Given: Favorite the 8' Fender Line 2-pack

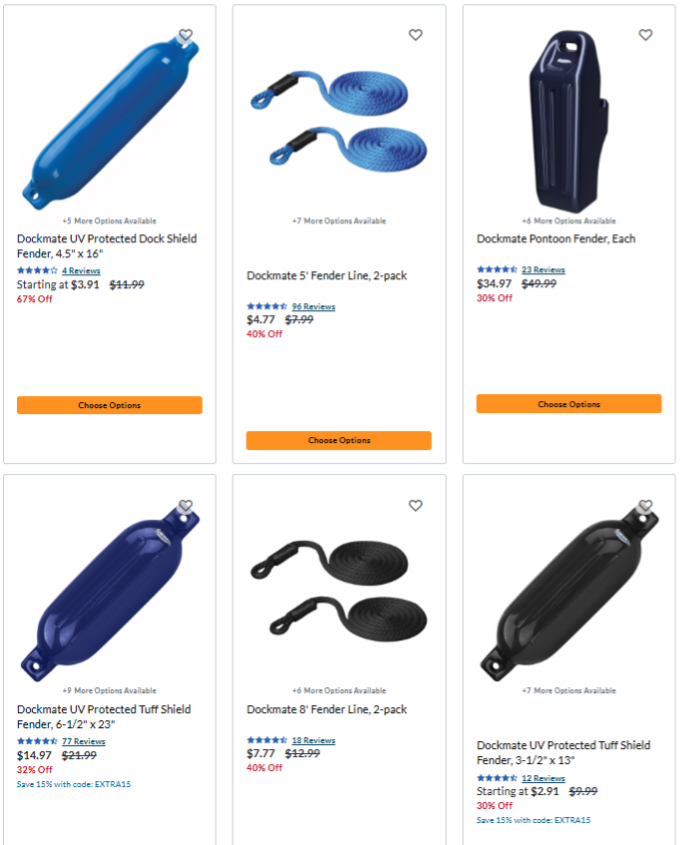Looking at the screenshot, I should coord(416,505).
